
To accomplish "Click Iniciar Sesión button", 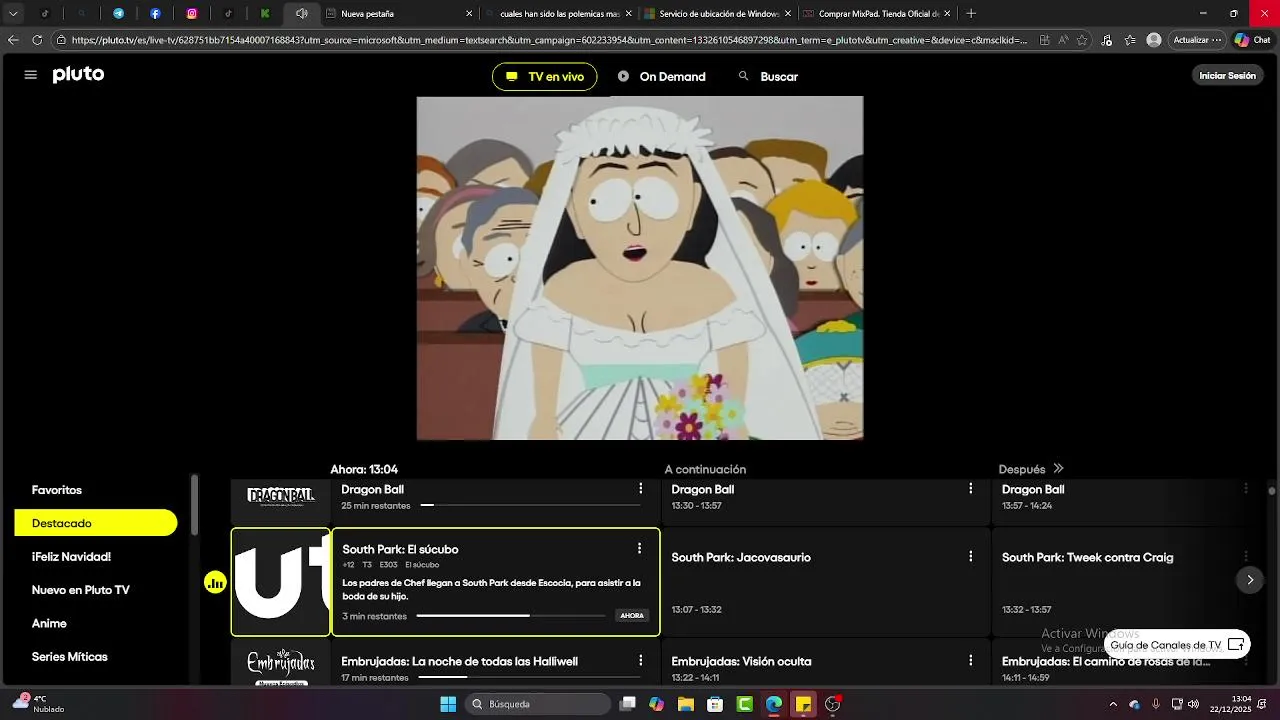I will (1227, 76).
